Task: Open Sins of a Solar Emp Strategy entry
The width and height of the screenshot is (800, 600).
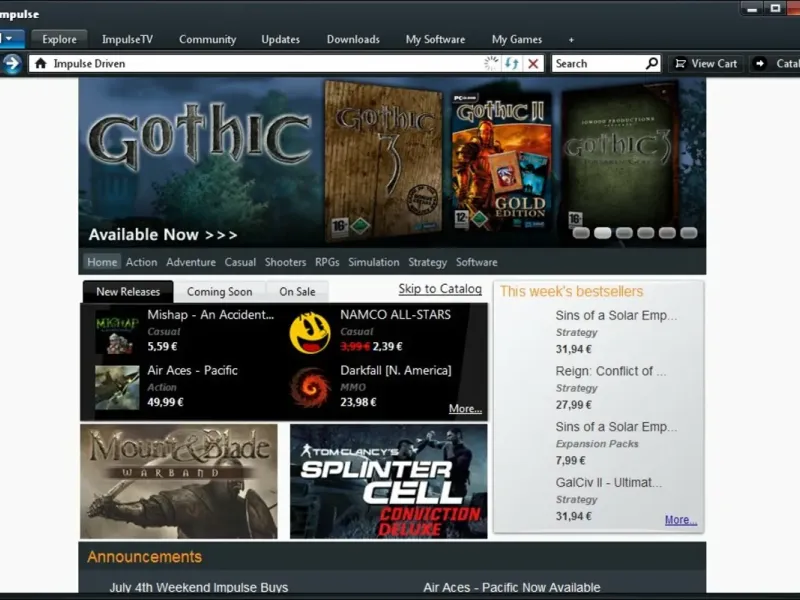Action: [616, 315]
